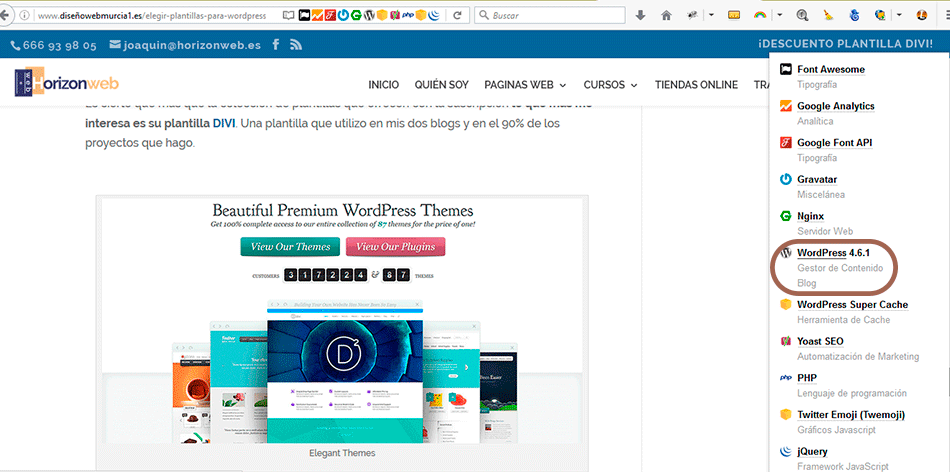
Task: Click the Horizonweb site logo
Action: pos(67,82)
